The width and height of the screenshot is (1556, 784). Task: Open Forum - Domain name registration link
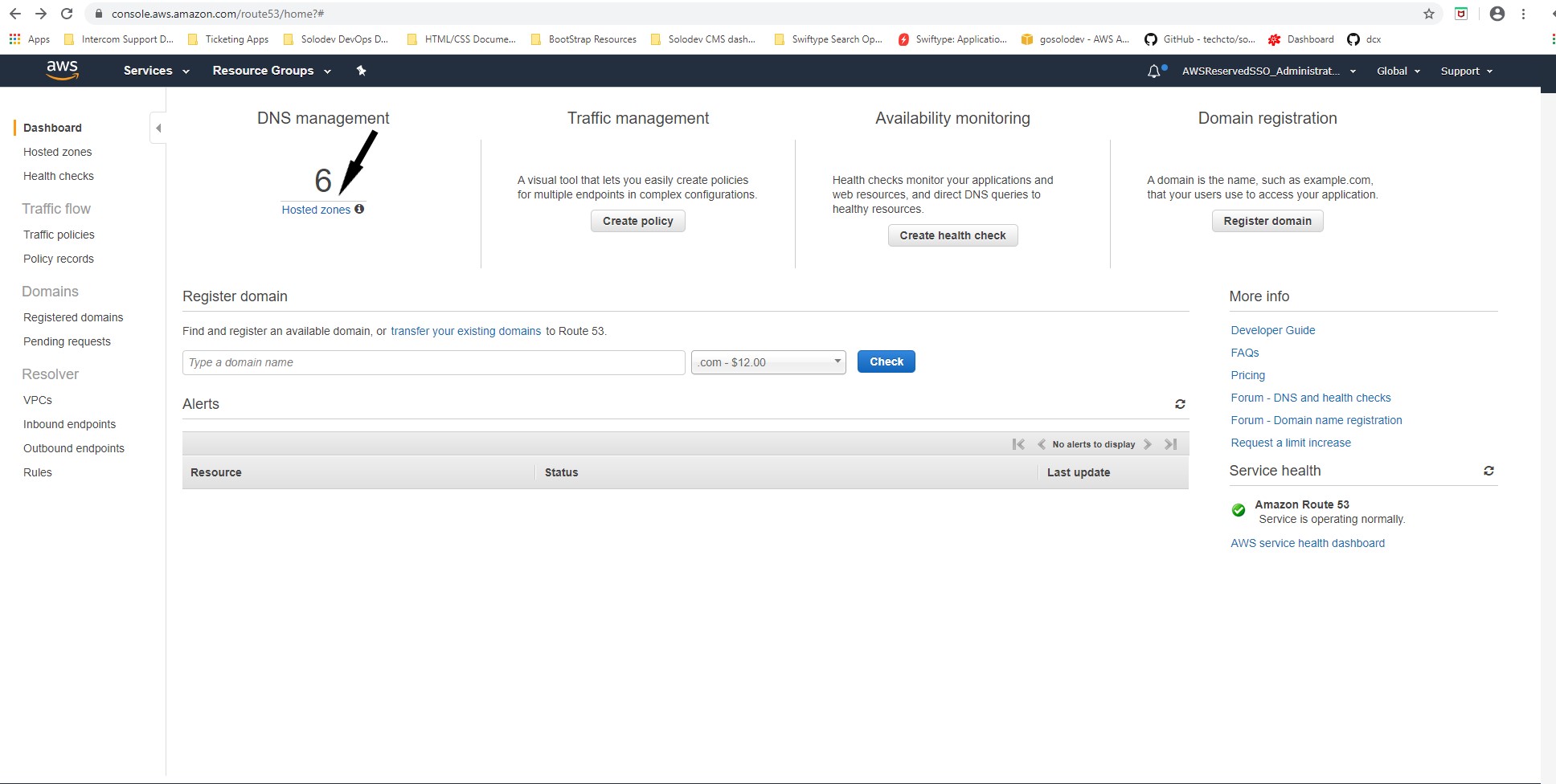[1316, 420]
